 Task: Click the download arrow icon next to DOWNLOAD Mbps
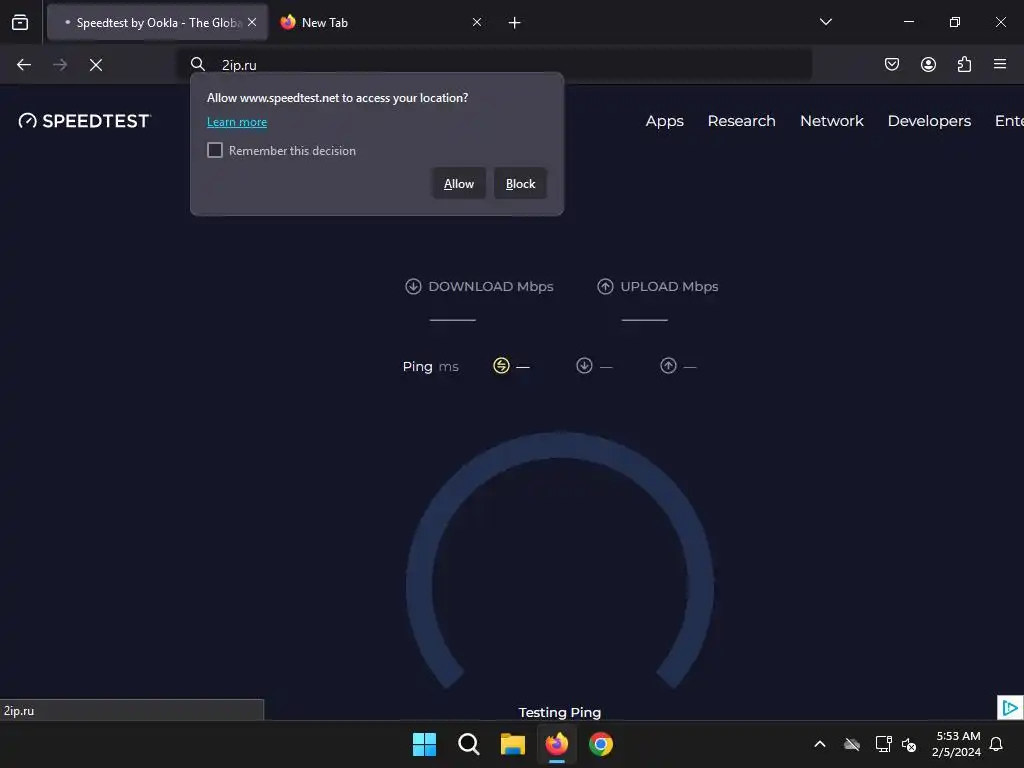coord(413,286)
